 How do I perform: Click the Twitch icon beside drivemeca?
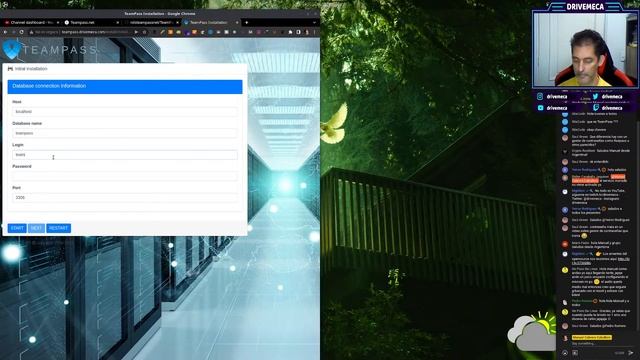(596, 108)
